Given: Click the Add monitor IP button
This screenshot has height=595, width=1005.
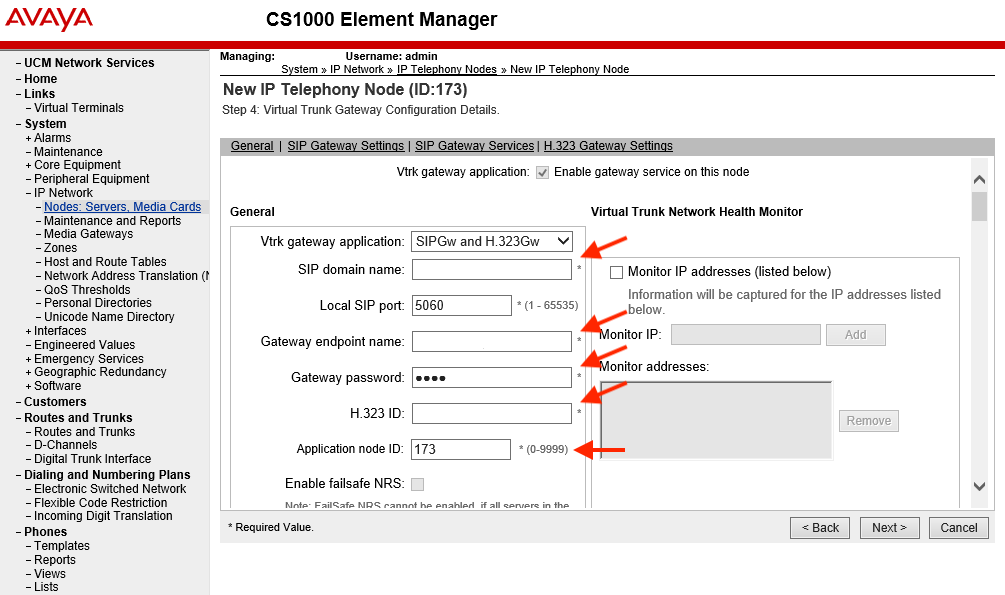Looking at the screenshot, I should 856,335.
